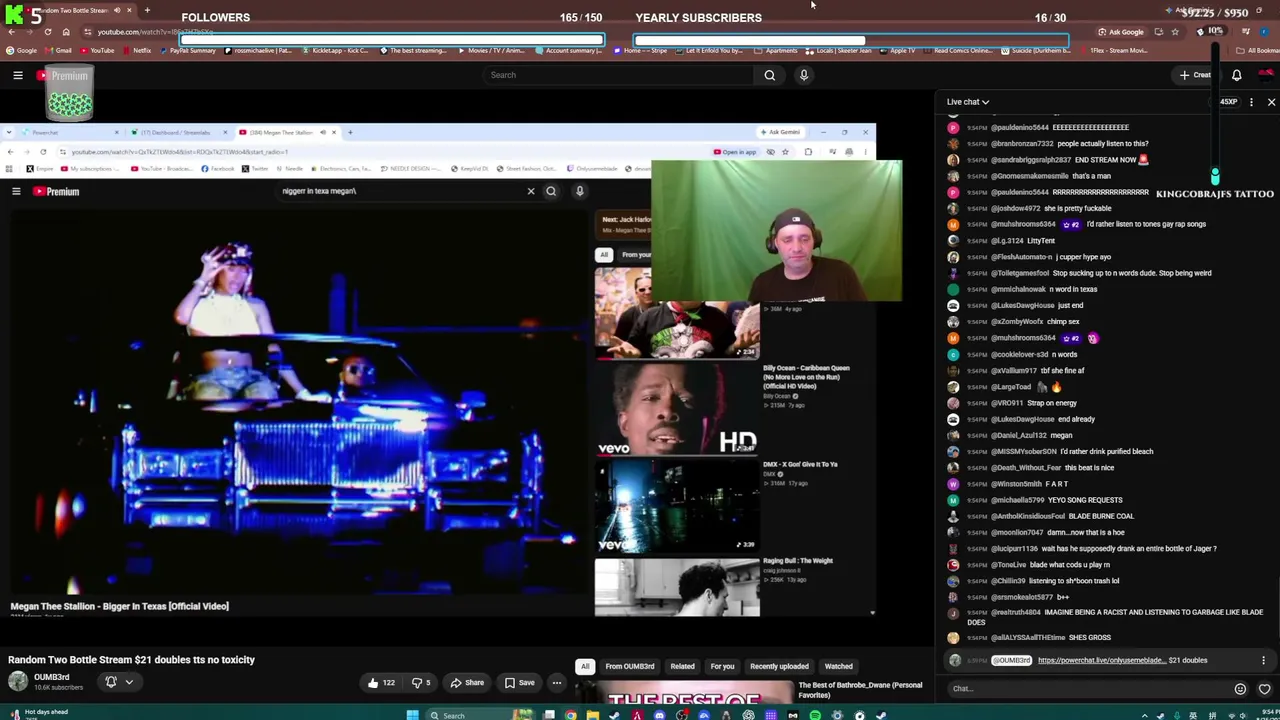Select the 'Recently uploaded' filter chip
The width and height of the screenshot is (1280, 720).
(x=780, y=666)
